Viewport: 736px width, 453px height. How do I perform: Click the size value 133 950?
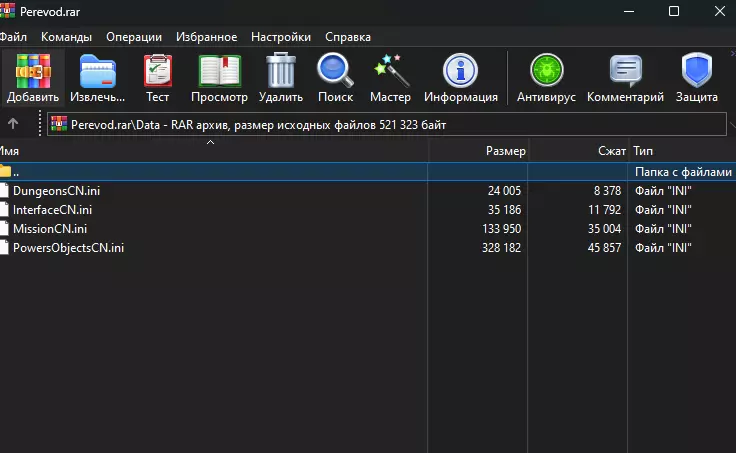501,229
